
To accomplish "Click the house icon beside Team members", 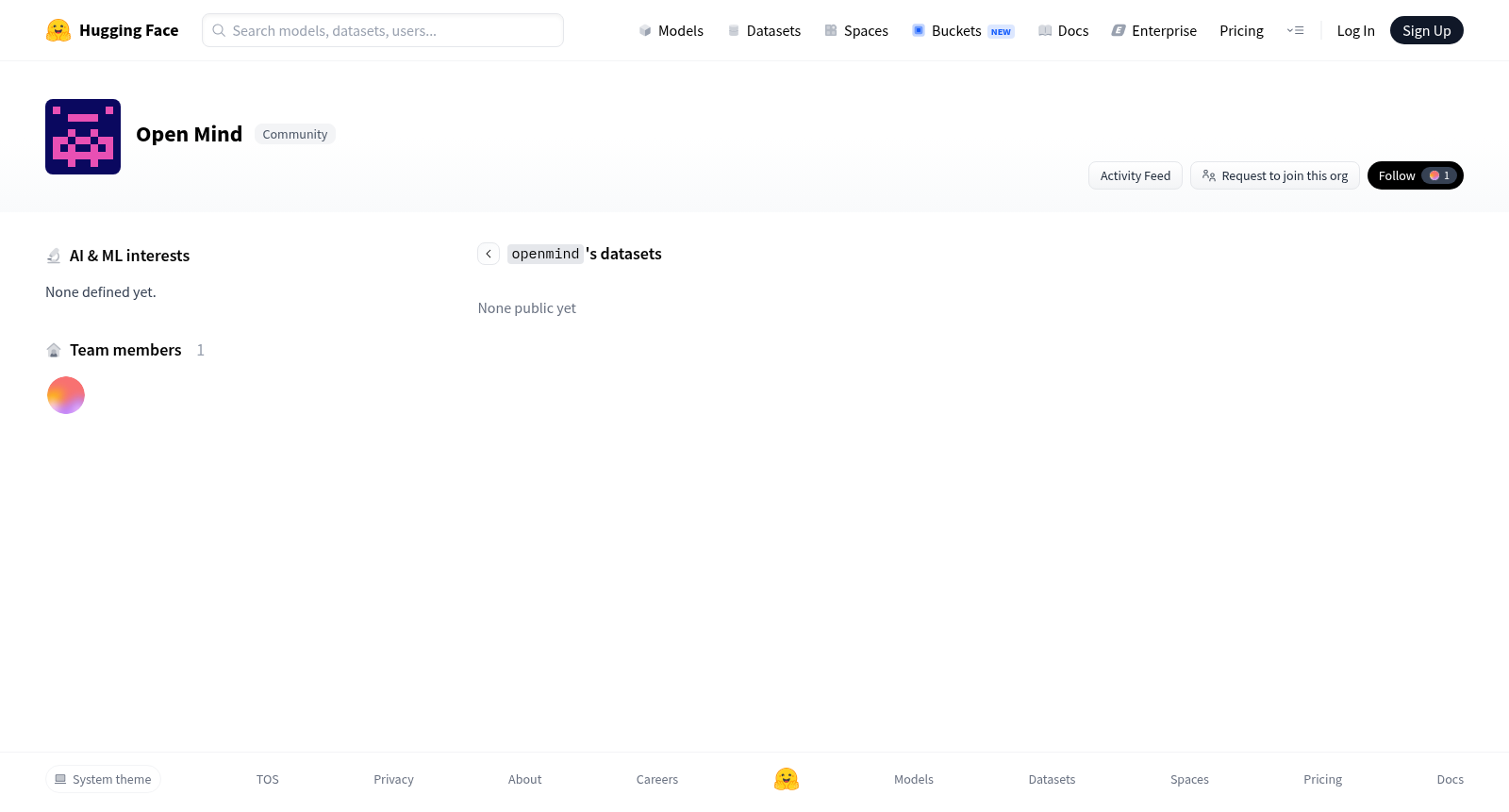I will click(54, 350).
